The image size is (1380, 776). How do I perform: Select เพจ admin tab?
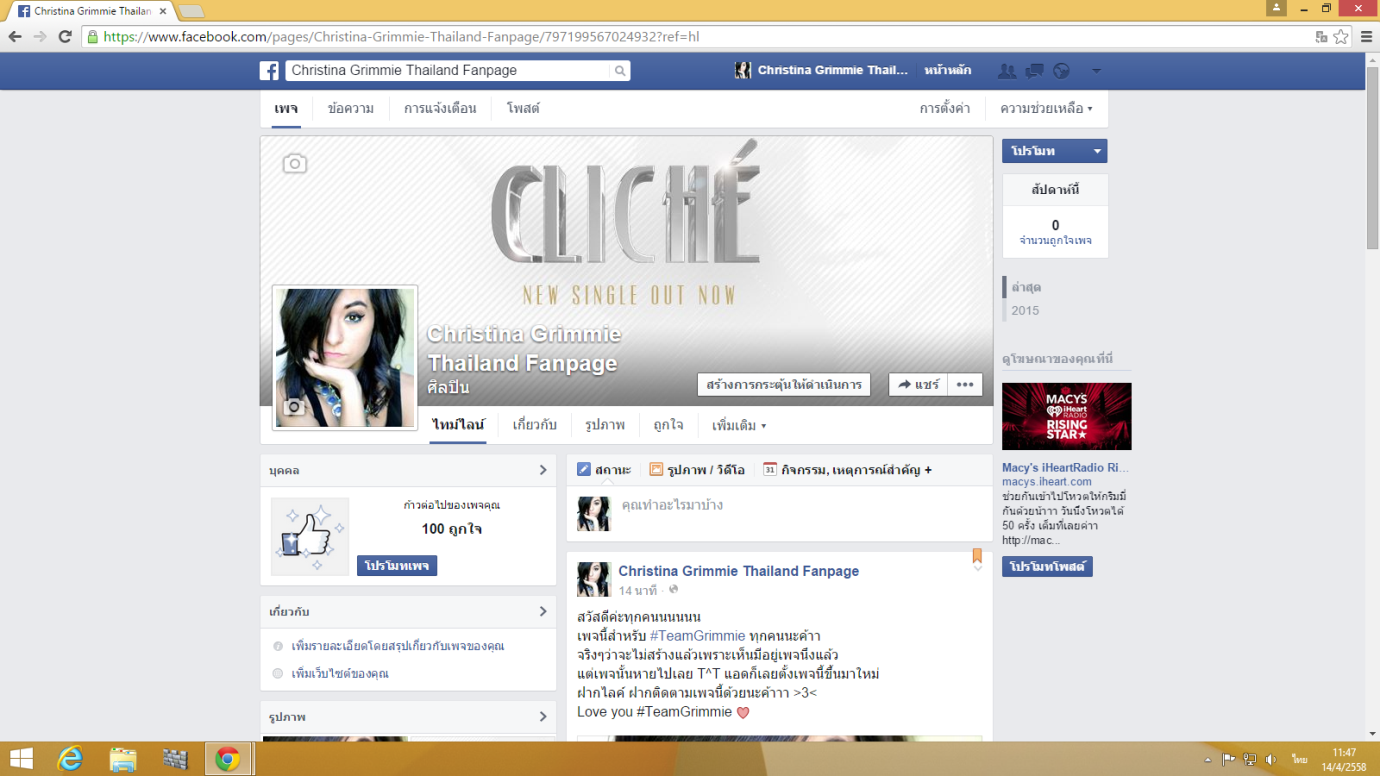(x=286, y=108)
